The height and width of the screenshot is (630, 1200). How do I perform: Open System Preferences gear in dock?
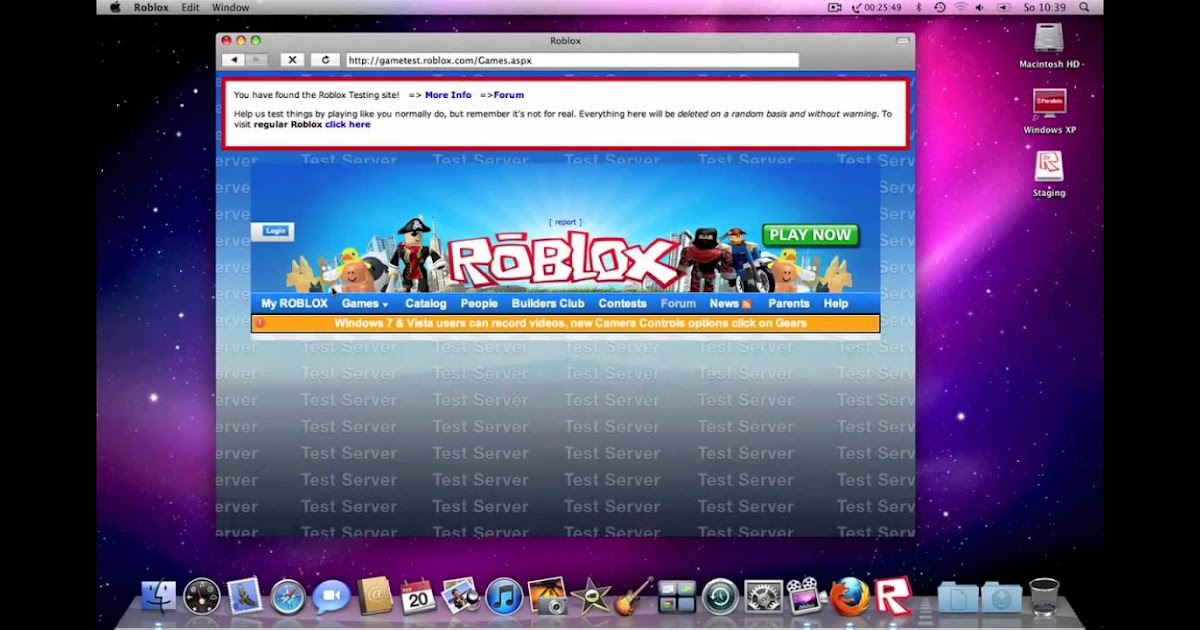pos(763,597)
